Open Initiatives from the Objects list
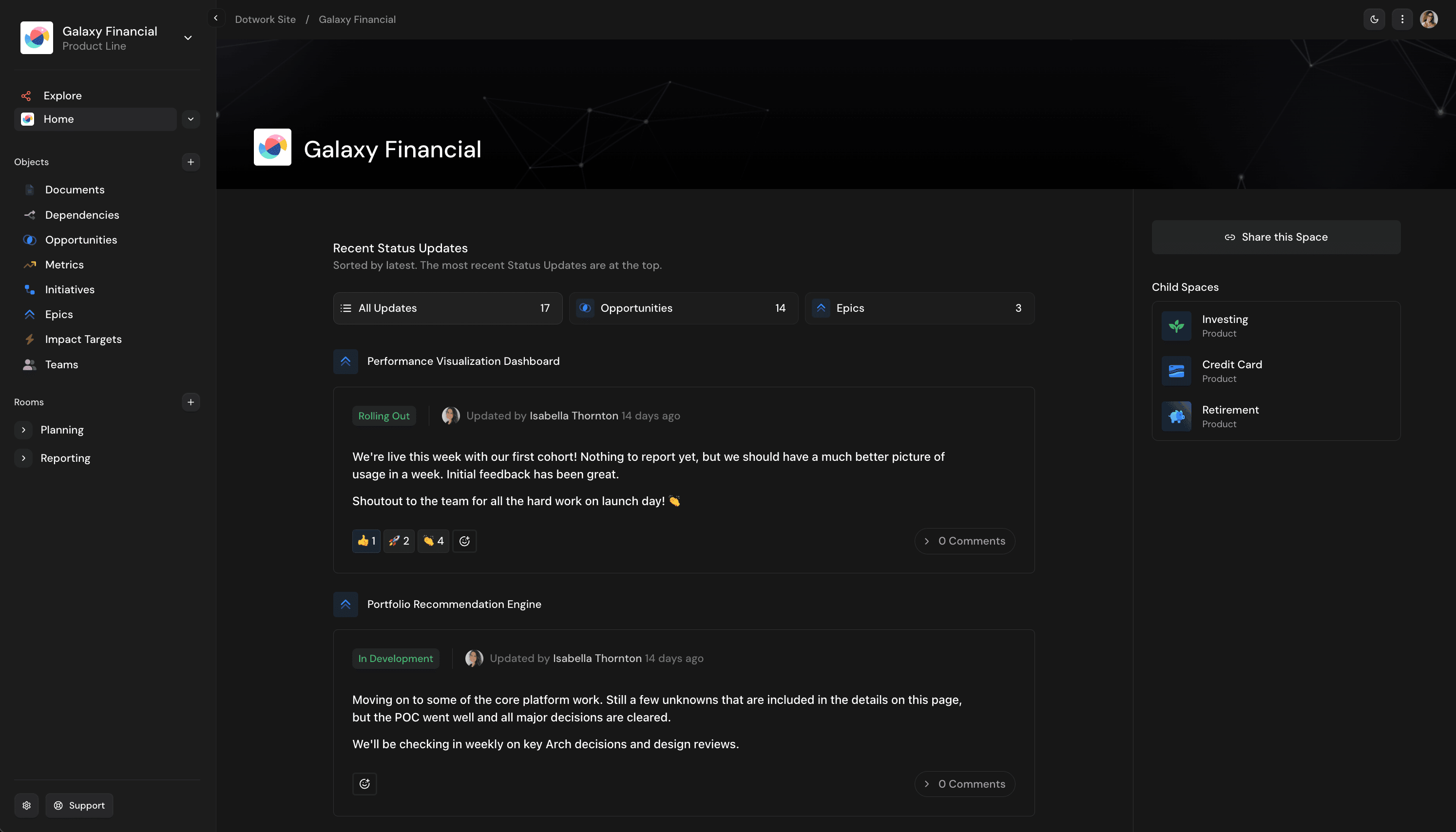 click(x=69, y=289)
